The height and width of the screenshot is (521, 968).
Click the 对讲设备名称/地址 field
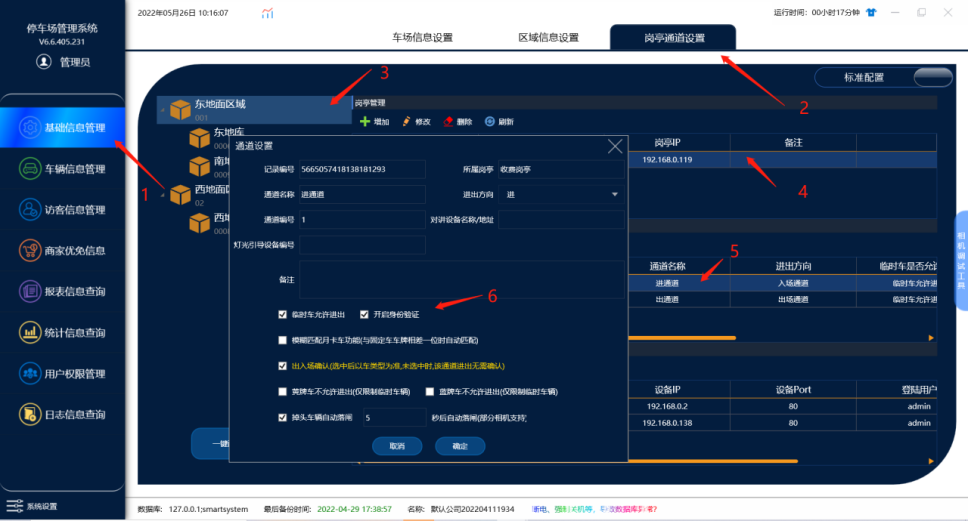561,220
